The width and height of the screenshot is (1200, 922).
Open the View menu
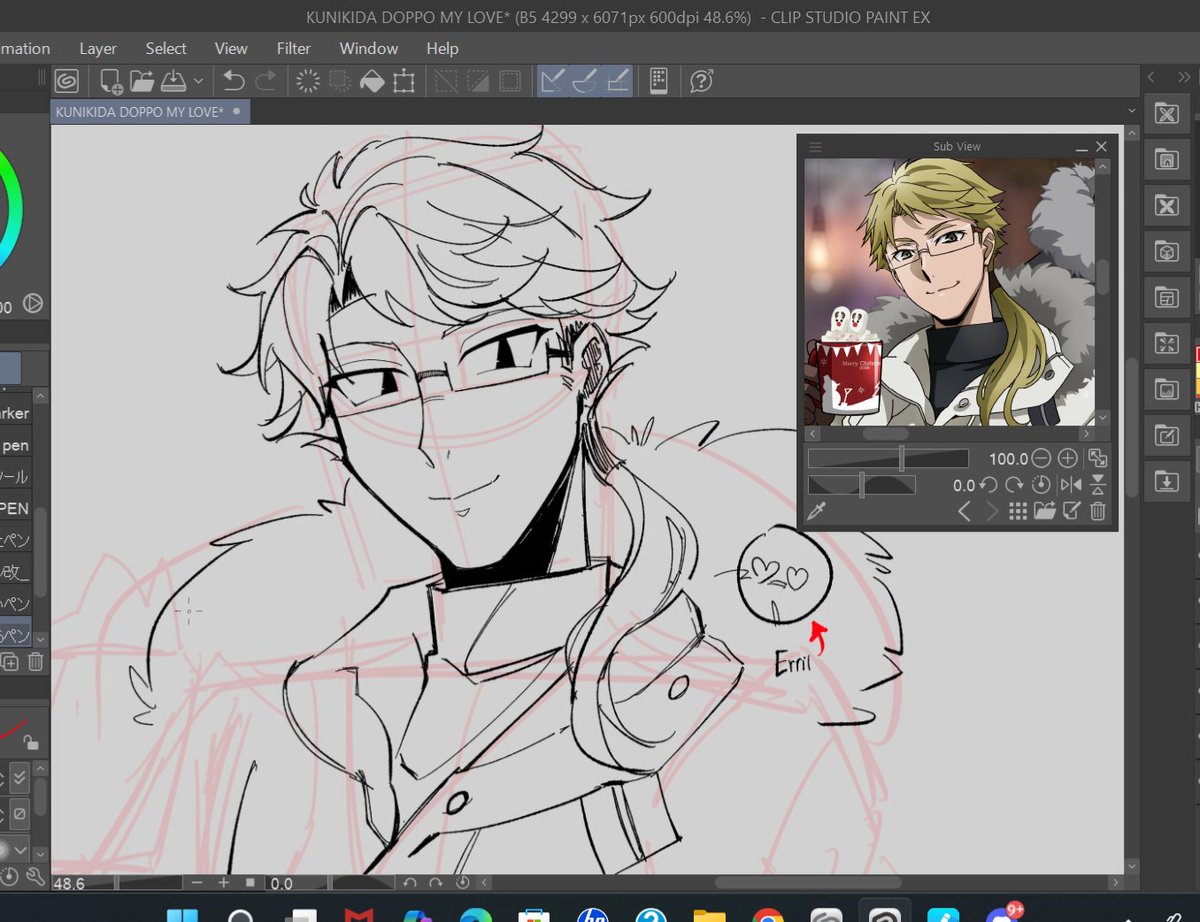point(231,48)
